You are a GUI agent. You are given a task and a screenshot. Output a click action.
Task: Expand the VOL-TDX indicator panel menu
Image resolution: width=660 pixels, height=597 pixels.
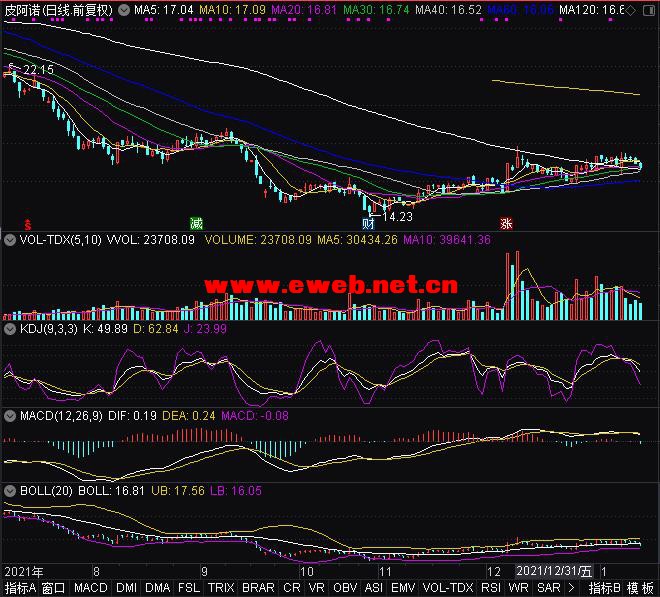(x=8, y=240)
